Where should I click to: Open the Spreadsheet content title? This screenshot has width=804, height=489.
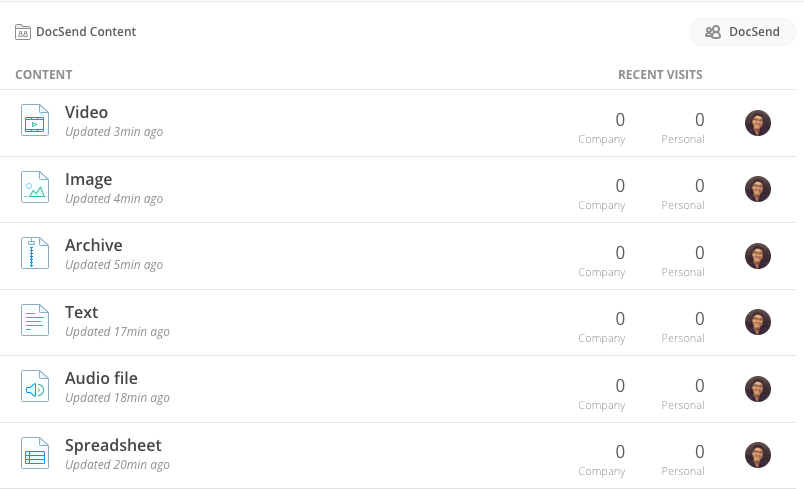tap(113, 445)
